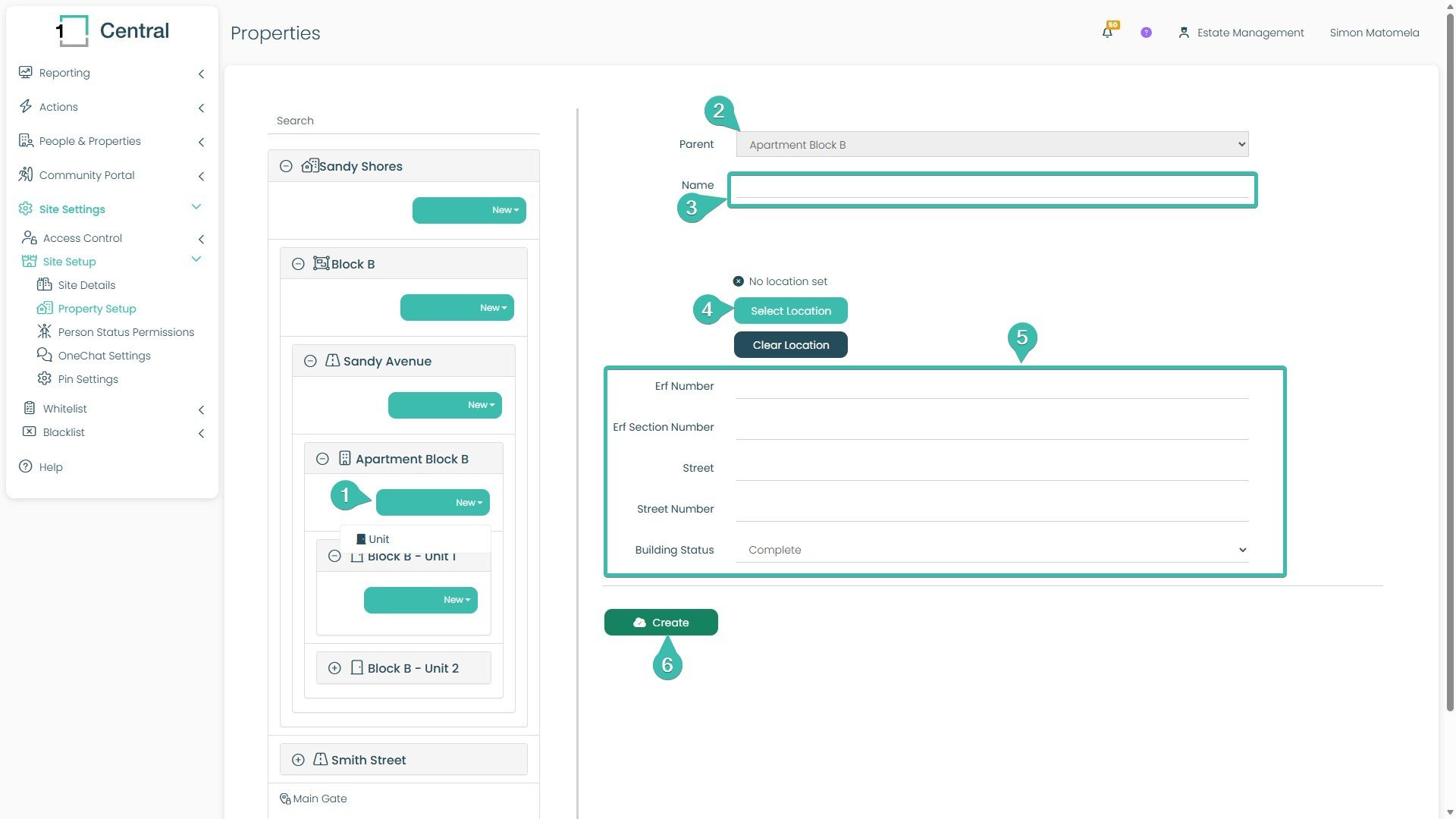The height and width of the screenshot is (819, 1456).
Task: Click the Name input field
Action: pos(992,187)
